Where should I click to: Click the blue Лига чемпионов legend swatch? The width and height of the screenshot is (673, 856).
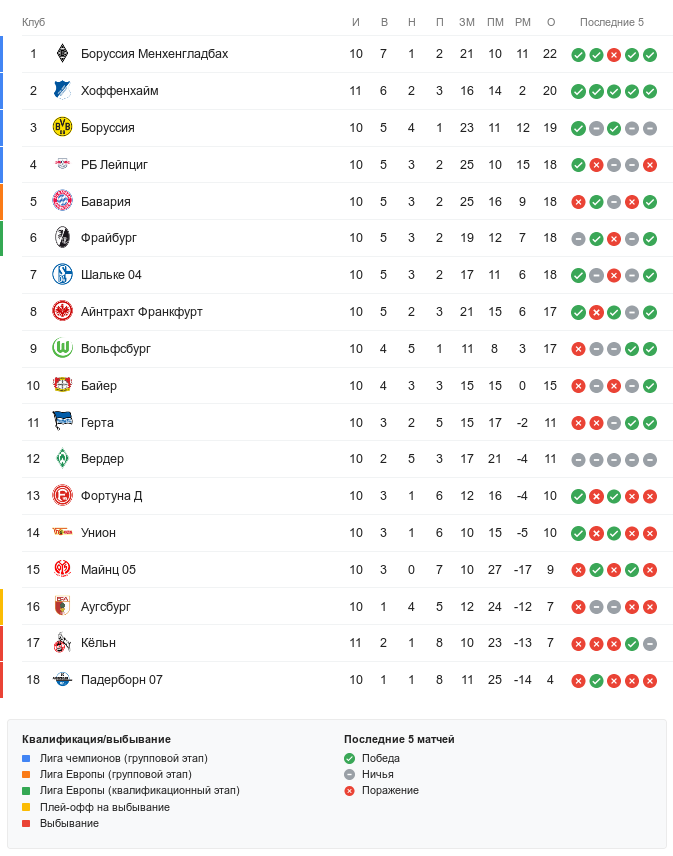click(x=27, y=759)
